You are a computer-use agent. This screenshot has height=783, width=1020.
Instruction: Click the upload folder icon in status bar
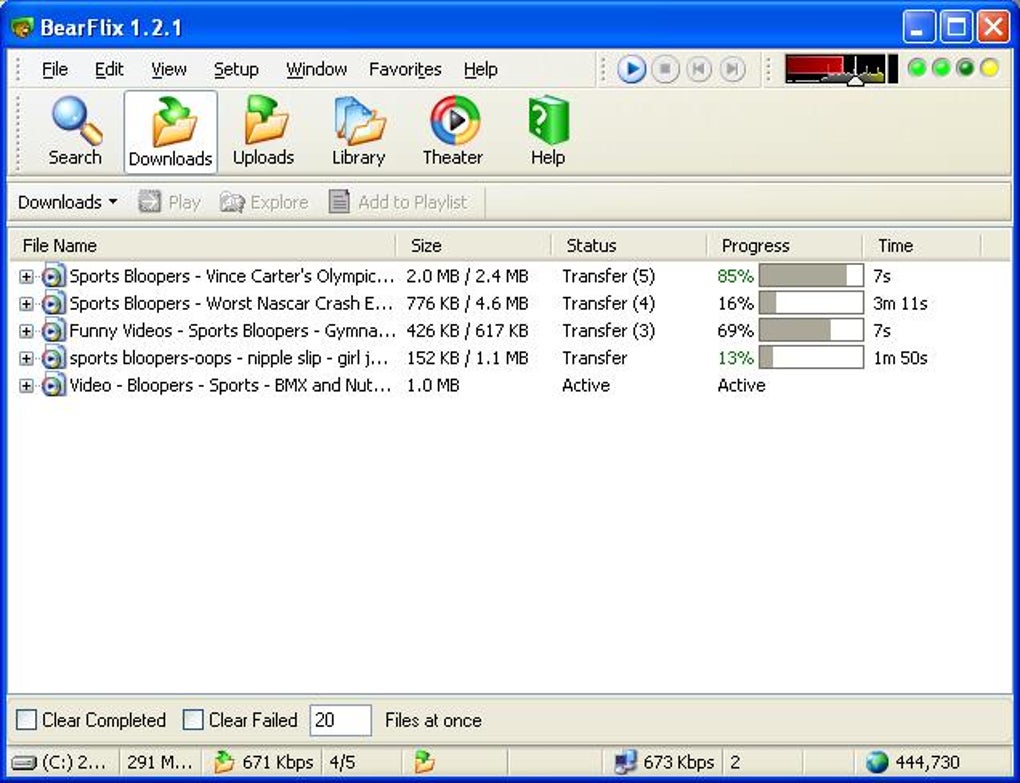(x=425, y=762)
